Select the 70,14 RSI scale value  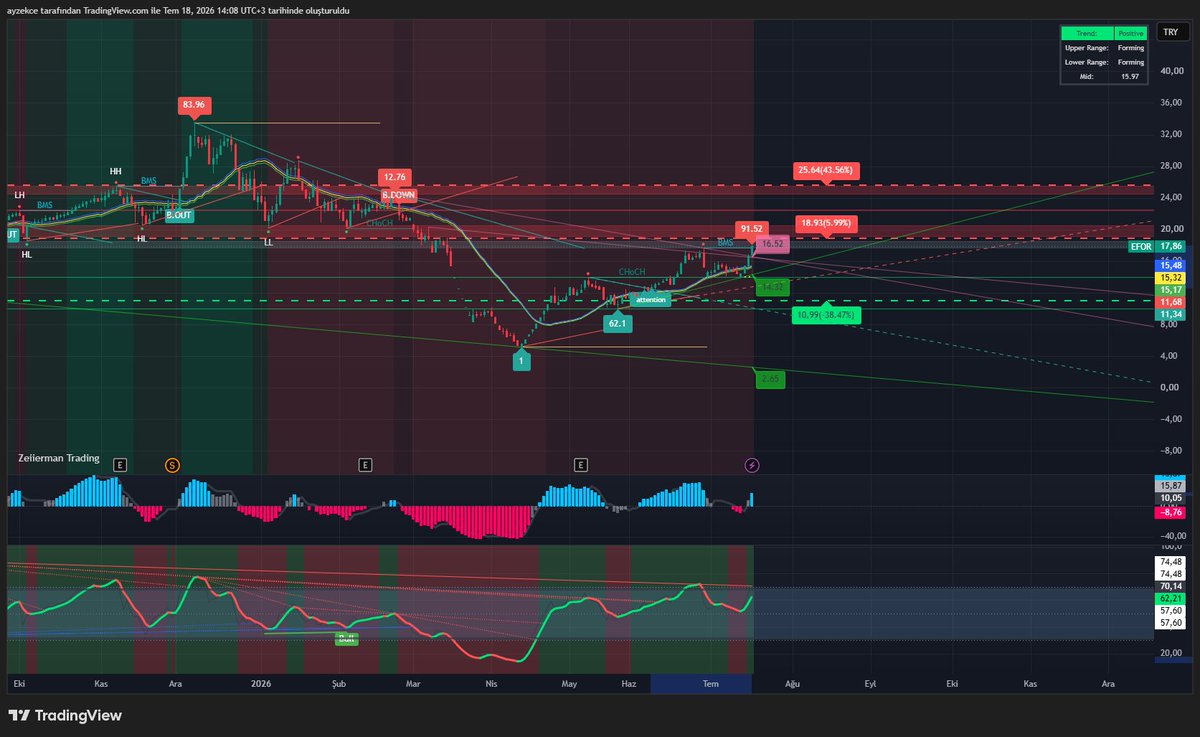[1171, 587]
